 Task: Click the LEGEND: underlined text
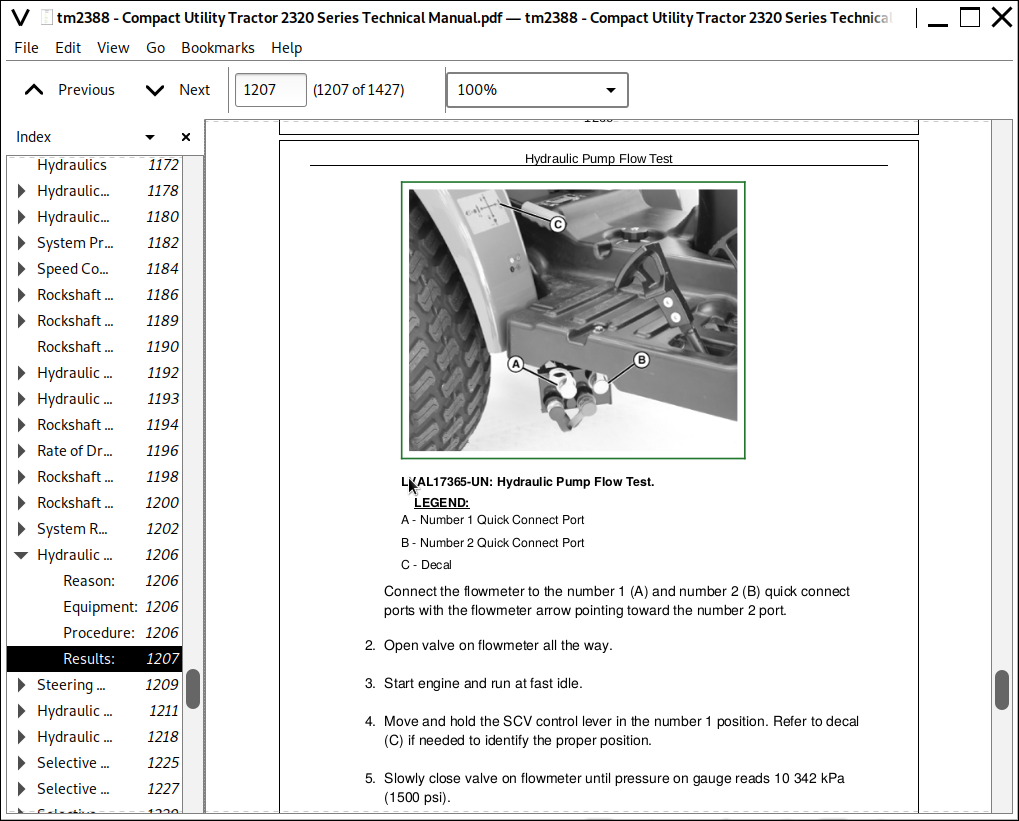point(441,502)
